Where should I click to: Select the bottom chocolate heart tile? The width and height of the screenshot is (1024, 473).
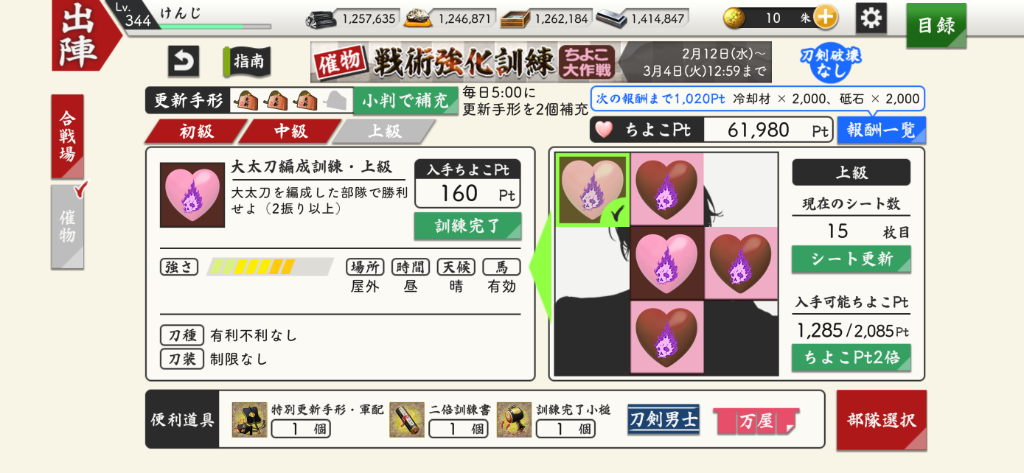pos(667,337)
